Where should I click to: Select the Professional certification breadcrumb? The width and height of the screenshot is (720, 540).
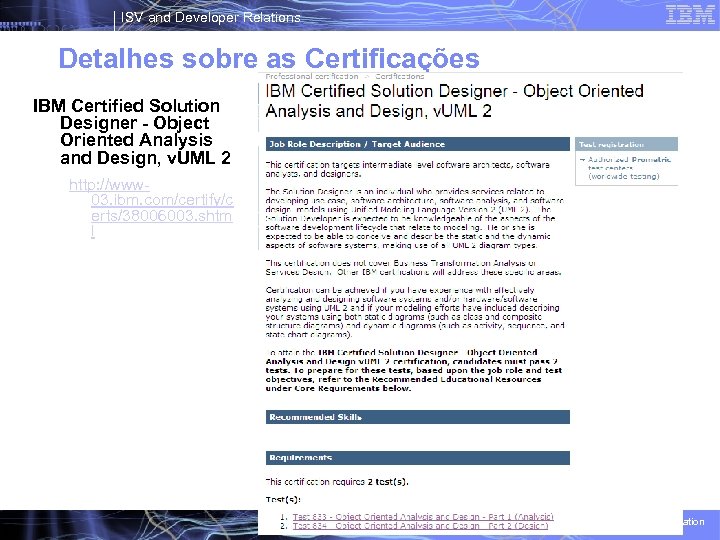(x=312, y=76)
